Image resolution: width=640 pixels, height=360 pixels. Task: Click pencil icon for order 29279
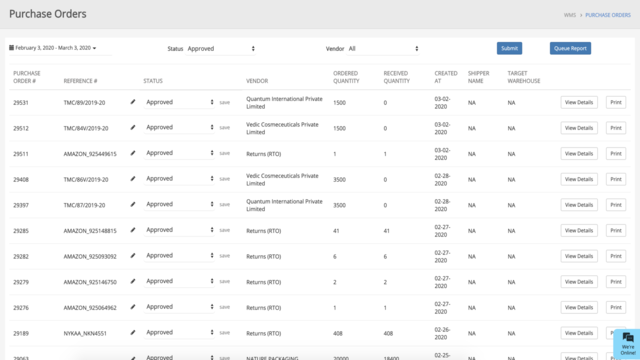tap(133, 282)
